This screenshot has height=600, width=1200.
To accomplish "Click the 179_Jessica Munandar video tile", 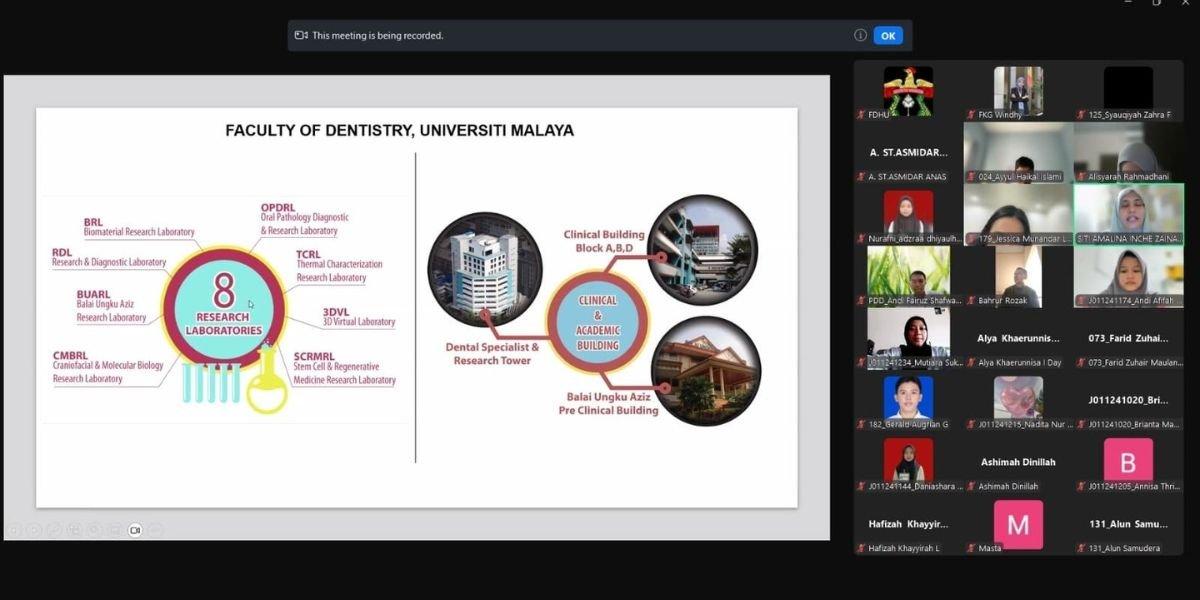I will pos(1018,213).
